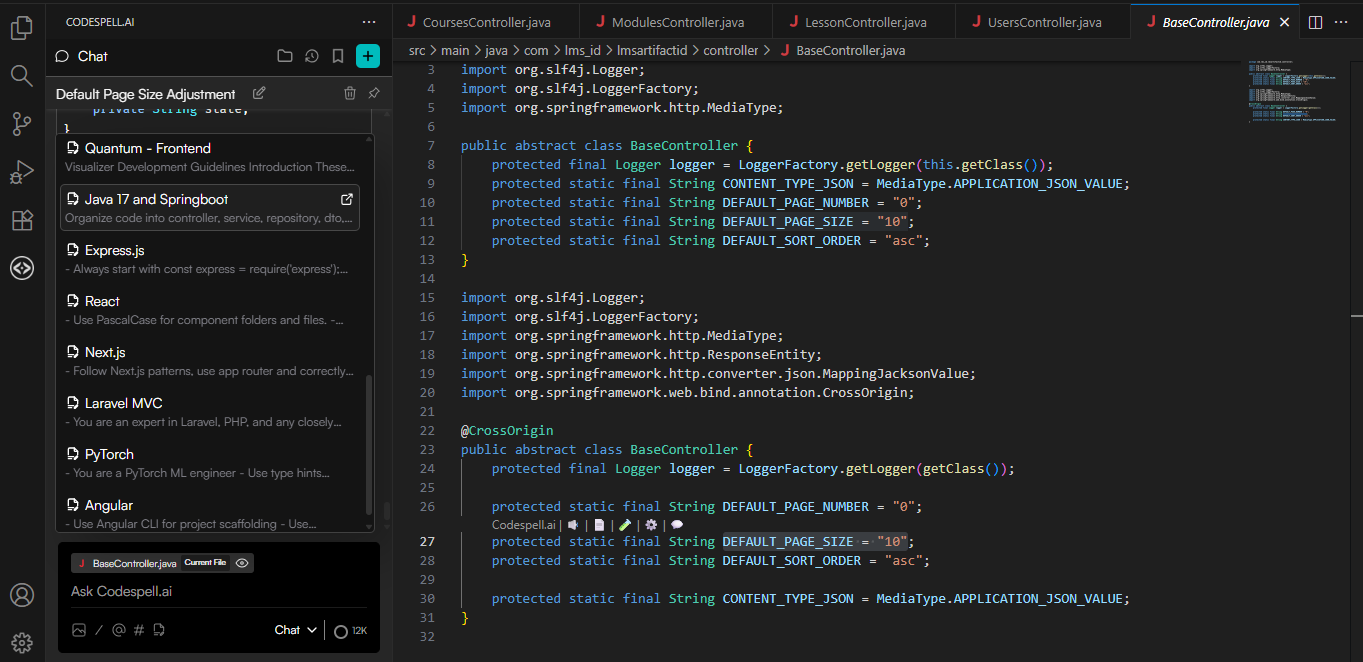Open Source Control view in activity bar

[22, 124]
